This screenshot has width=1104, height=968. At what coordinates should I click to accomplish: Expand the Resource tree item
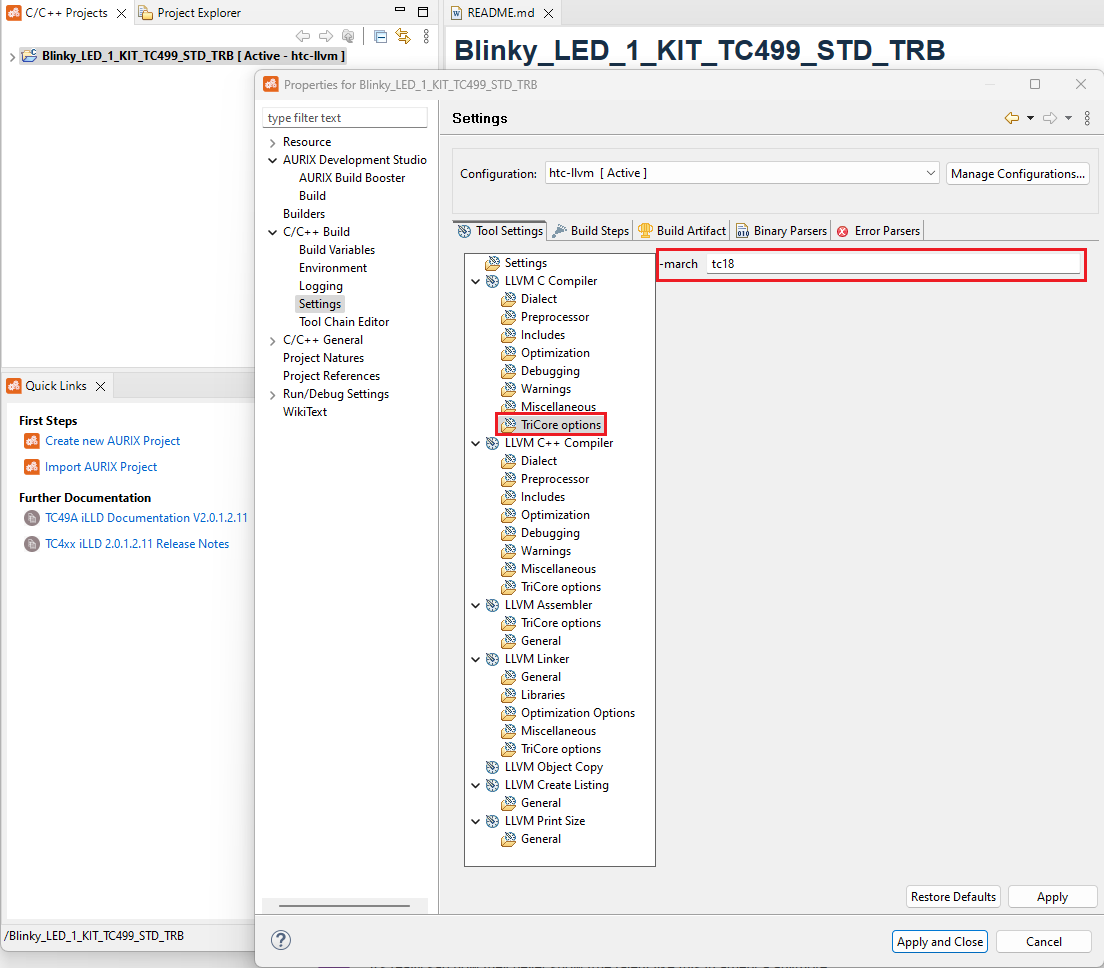[x=272, y=142]
